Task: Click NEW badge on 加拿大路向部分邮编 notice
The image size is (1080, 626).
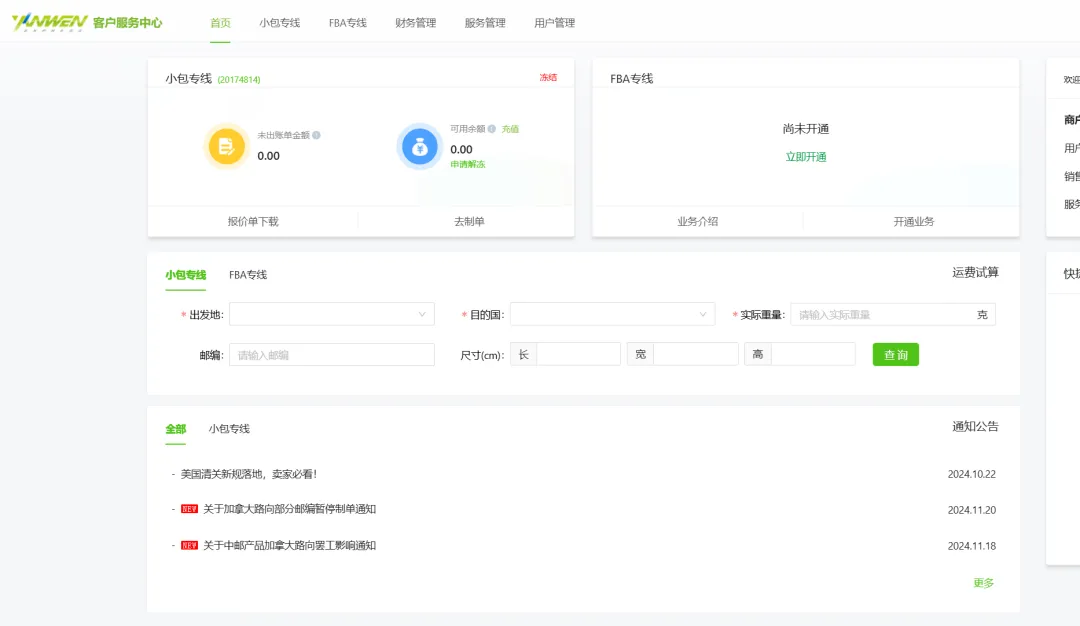Action: click(x=189, y=509)
